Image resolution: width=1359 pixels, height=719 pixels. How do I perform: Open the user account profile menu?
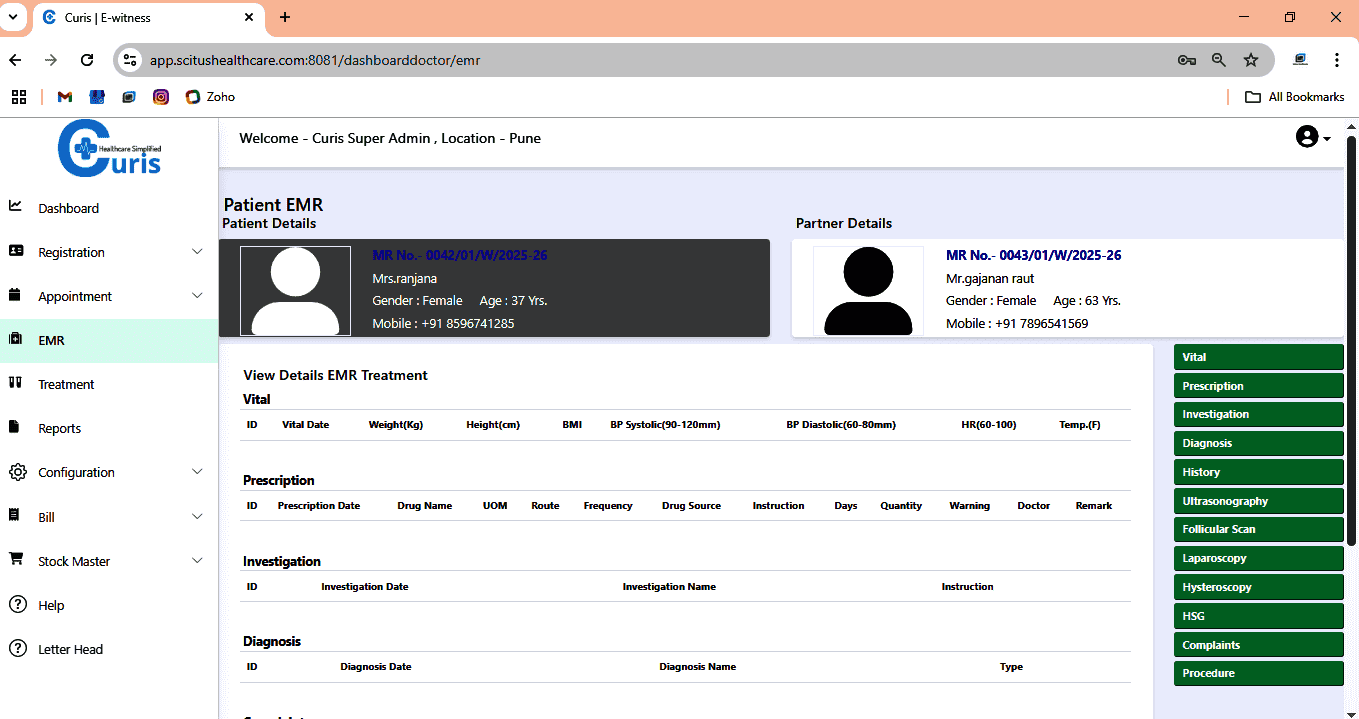click(x=1313, y=137)
